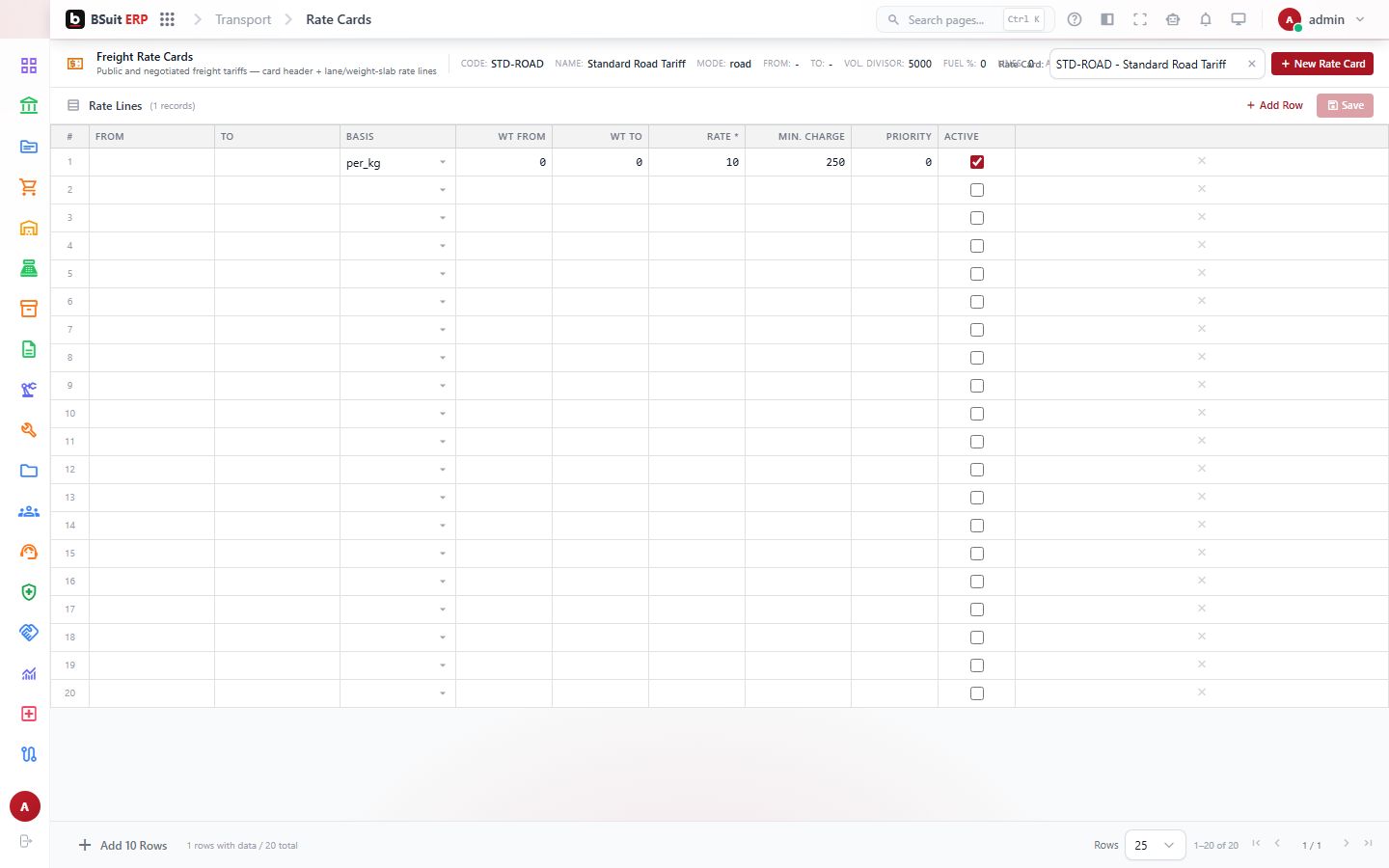Check the Active checkbox in row 5
Screen dimensions: 1389x868
point(977,274)
